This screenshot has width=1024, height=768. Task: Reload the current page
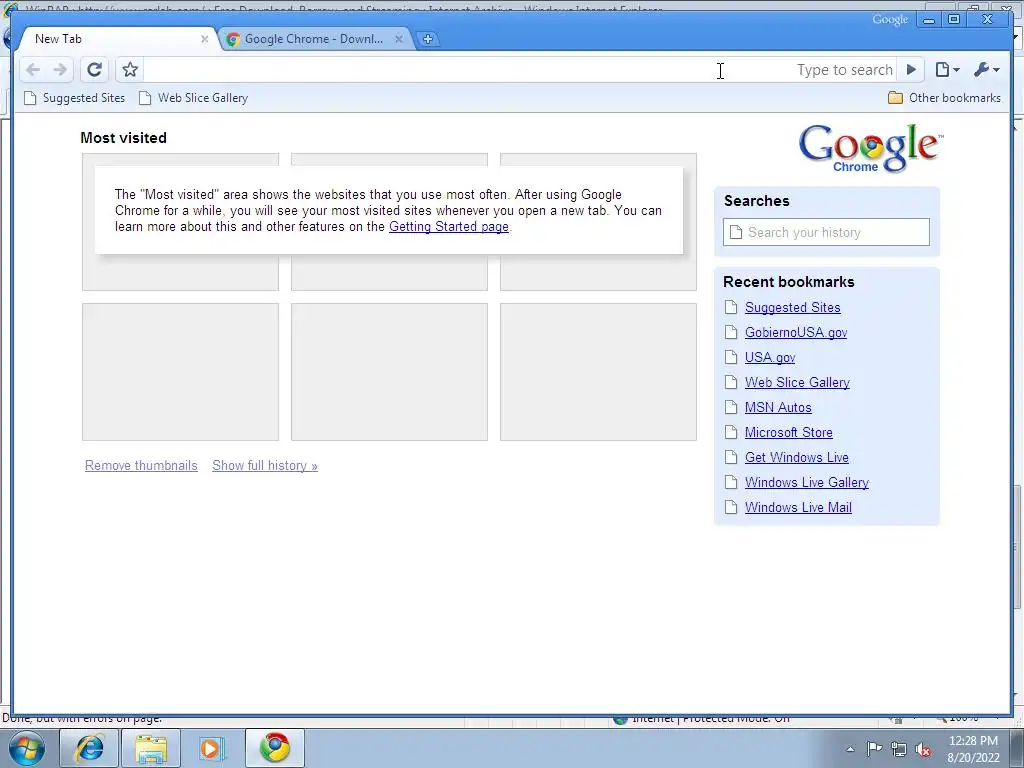pyautogui.click(x=95, y=70)
